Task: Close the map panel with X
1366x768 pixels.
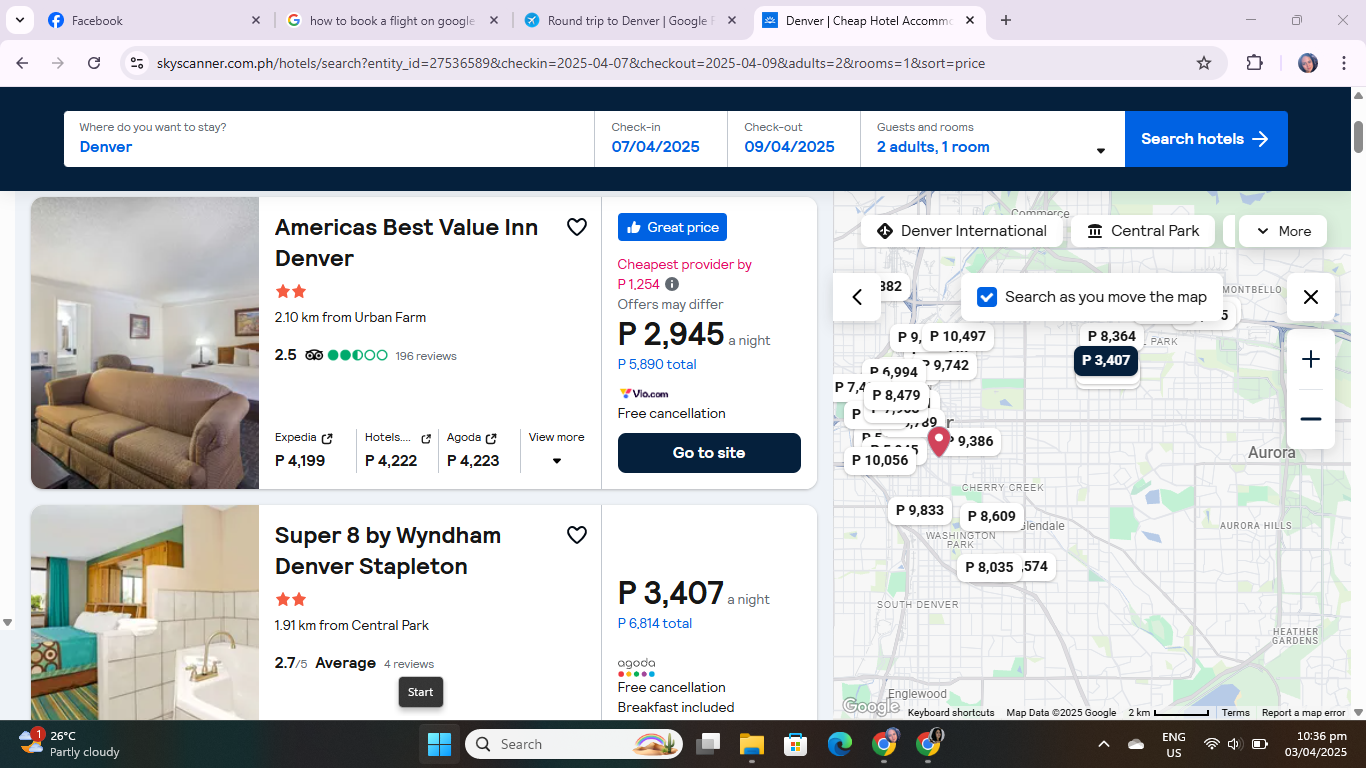Action: 1311,297
